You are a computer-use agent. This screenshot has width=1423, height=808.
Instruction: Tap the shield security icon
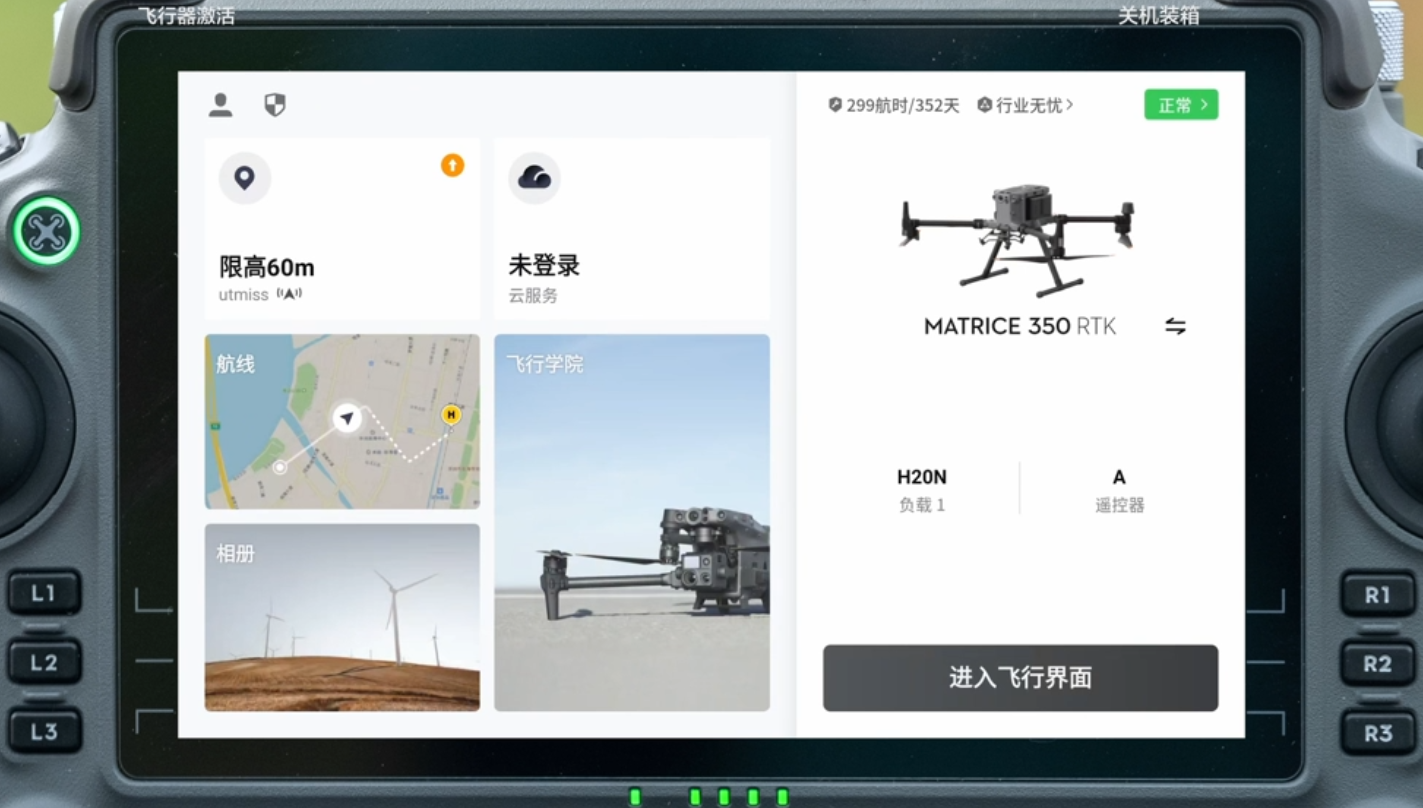(275, 105)
